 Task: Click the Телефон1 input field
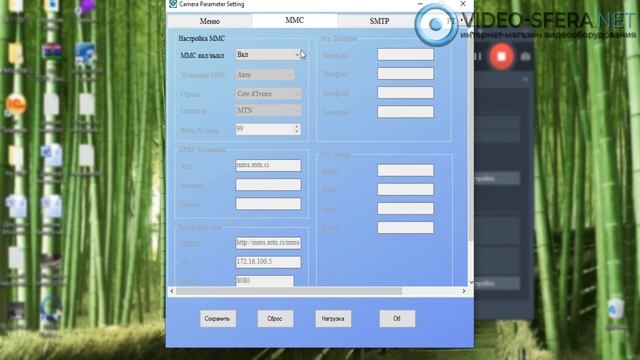point(405,55)
